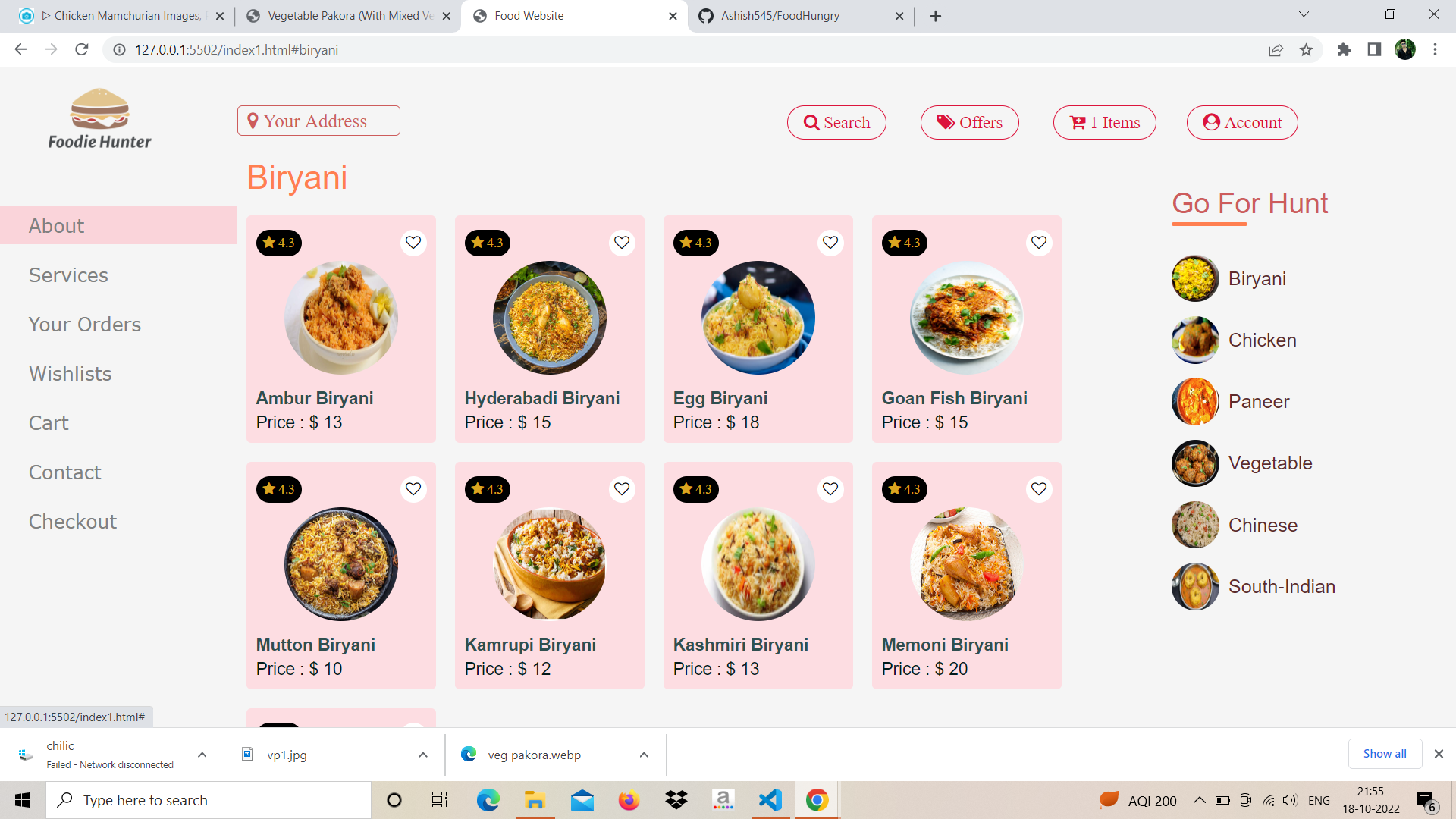Click the Paneer category image icon
Viewport: 1456px width, 819px height.
(x=1195, y=401)
